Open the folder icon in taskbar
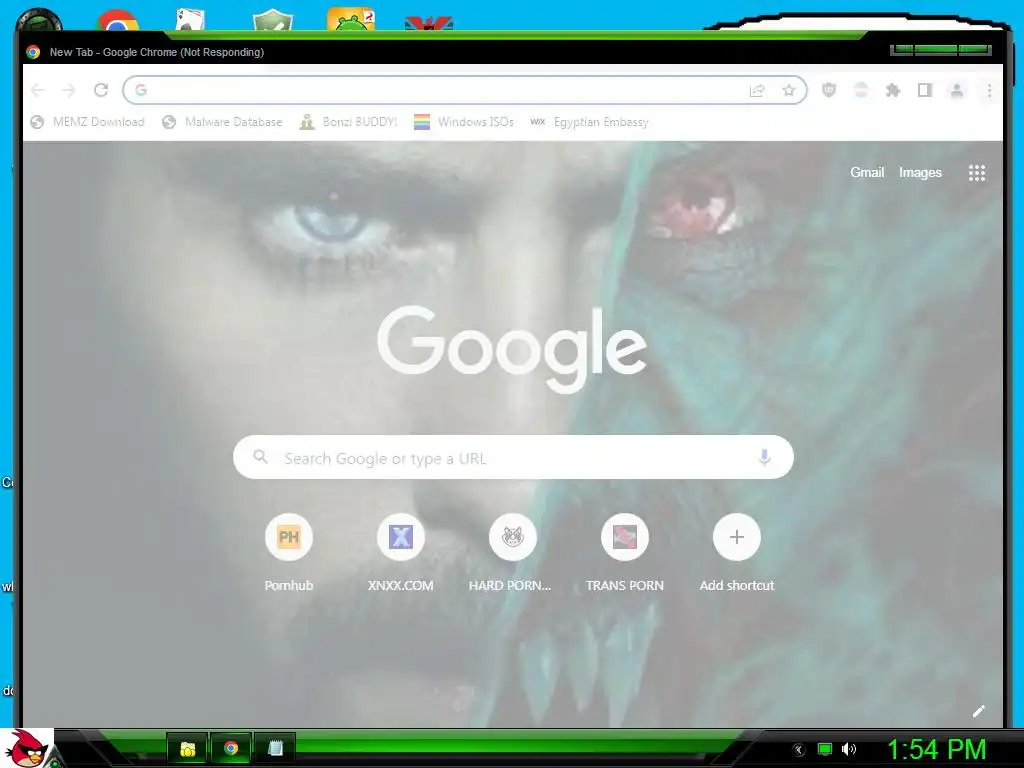Image resolution: width=1024 pixels, height=768 pixels. pyautogui.click(x=187, y=748)
